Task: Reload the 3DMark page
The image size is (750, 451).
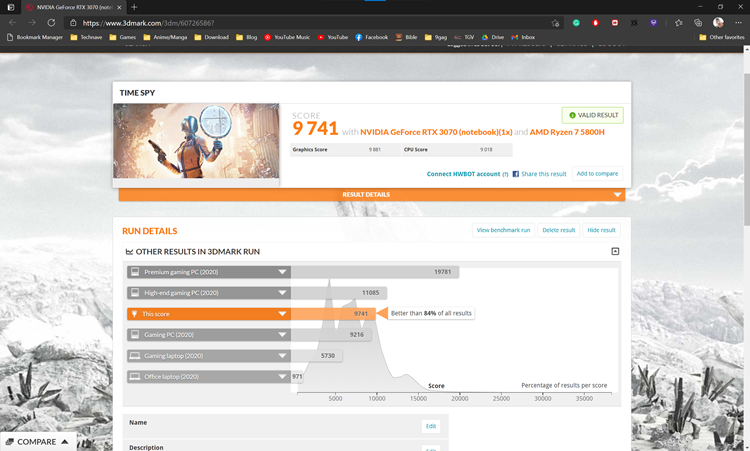Action: 51,22
